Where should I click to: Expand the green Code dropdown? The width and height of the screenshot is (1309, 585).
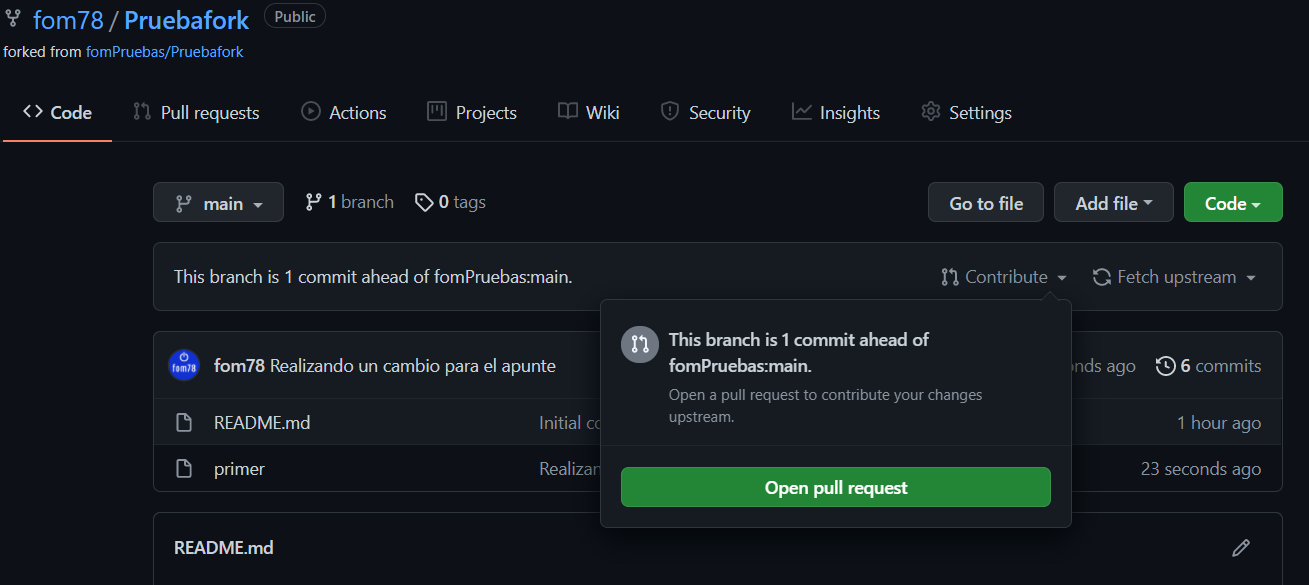(x=1232, y=201)
